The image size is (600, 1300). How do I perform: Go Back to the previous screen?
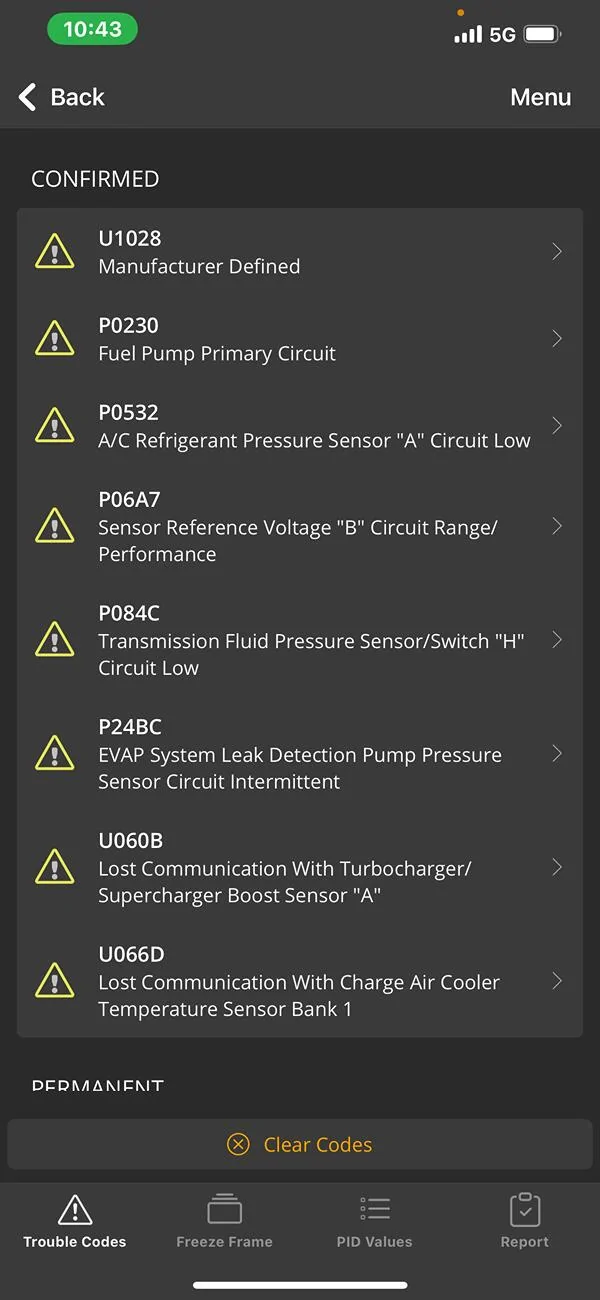point(62,97)
